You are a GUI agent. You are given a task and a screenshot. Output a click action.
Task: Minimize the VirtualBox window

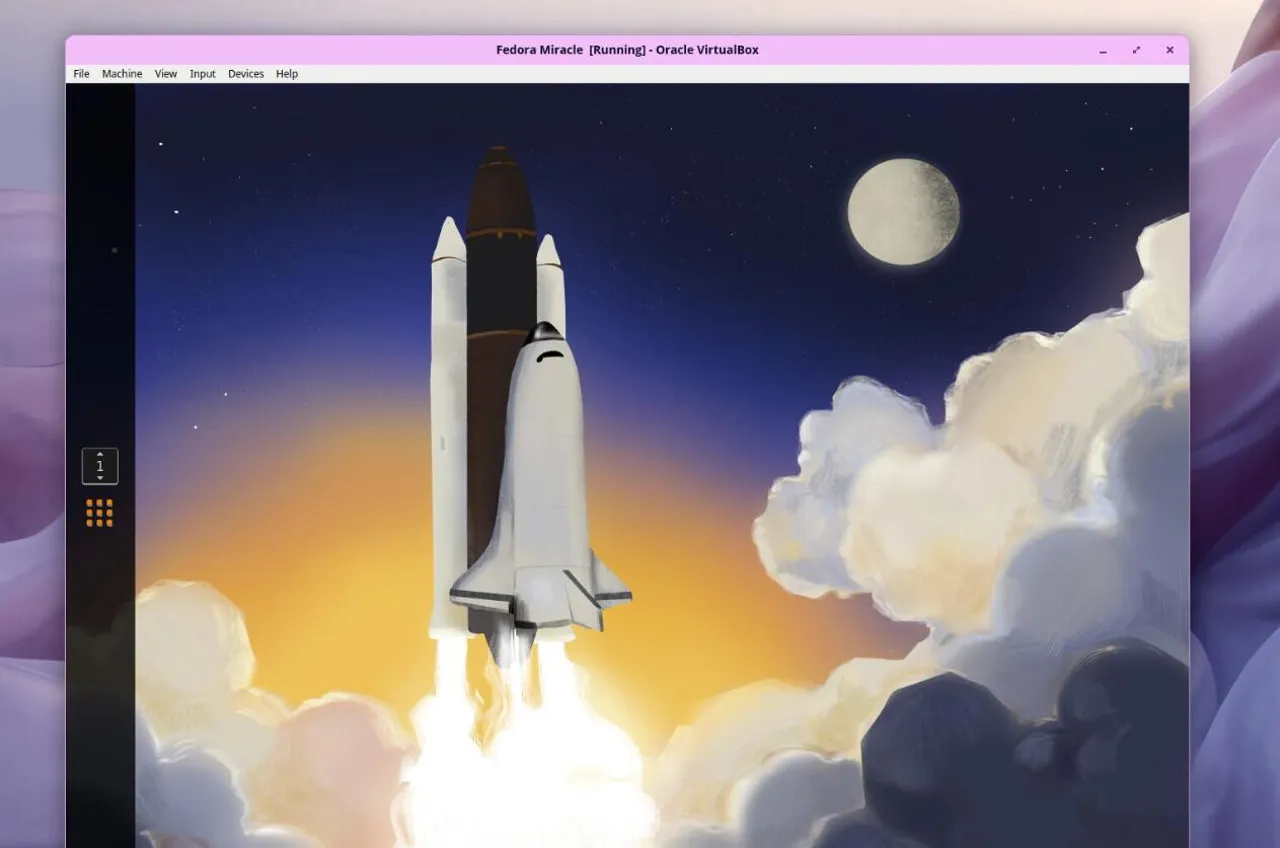coord(1103,50)
